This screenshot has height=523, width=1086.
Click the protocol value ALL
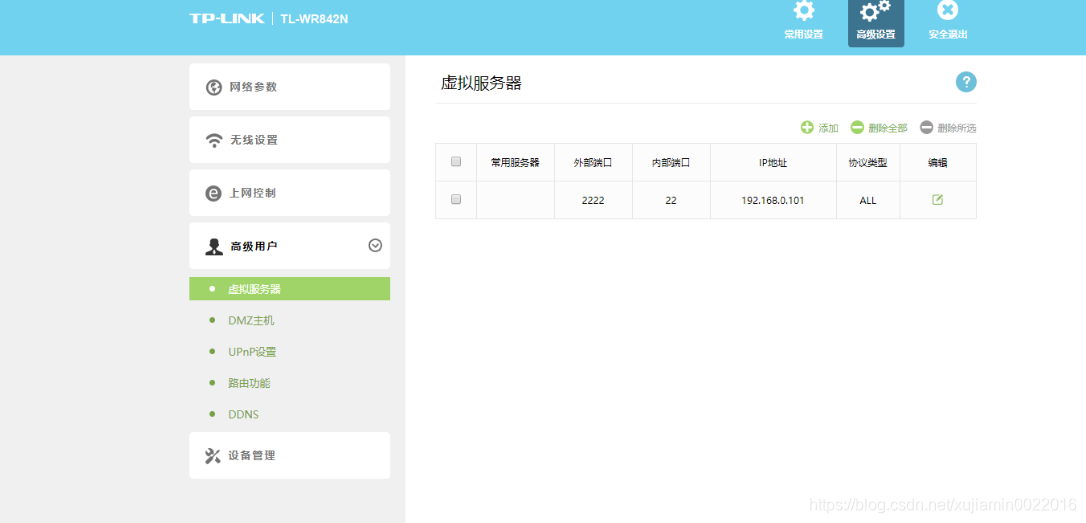[x=868, y=200]
